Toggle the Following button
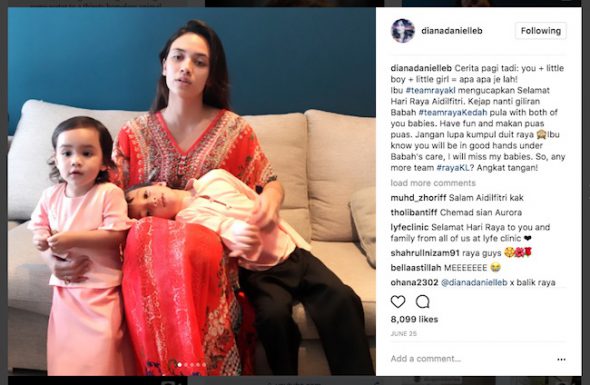This screenshot has width=590, height=385. point(541,31)
